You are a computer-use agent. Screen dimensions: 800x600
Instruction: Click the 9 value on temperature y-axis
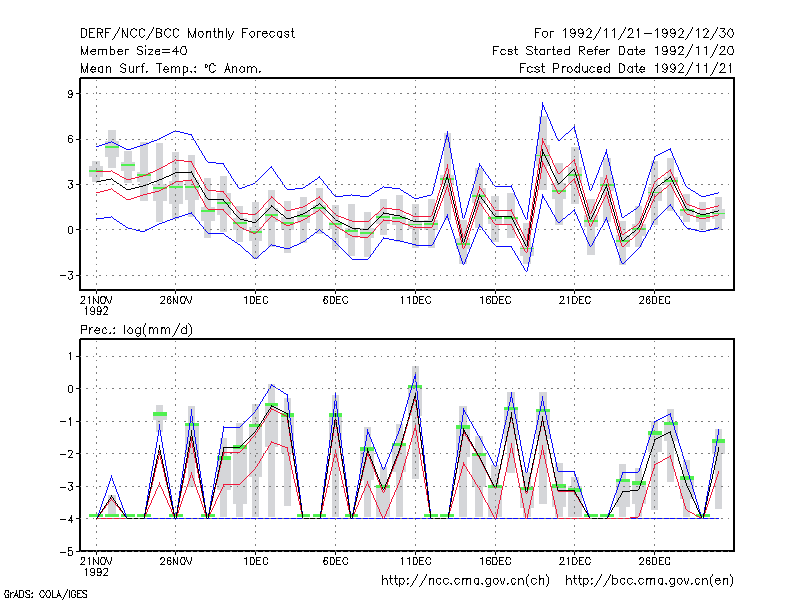(x=70, y=94)
